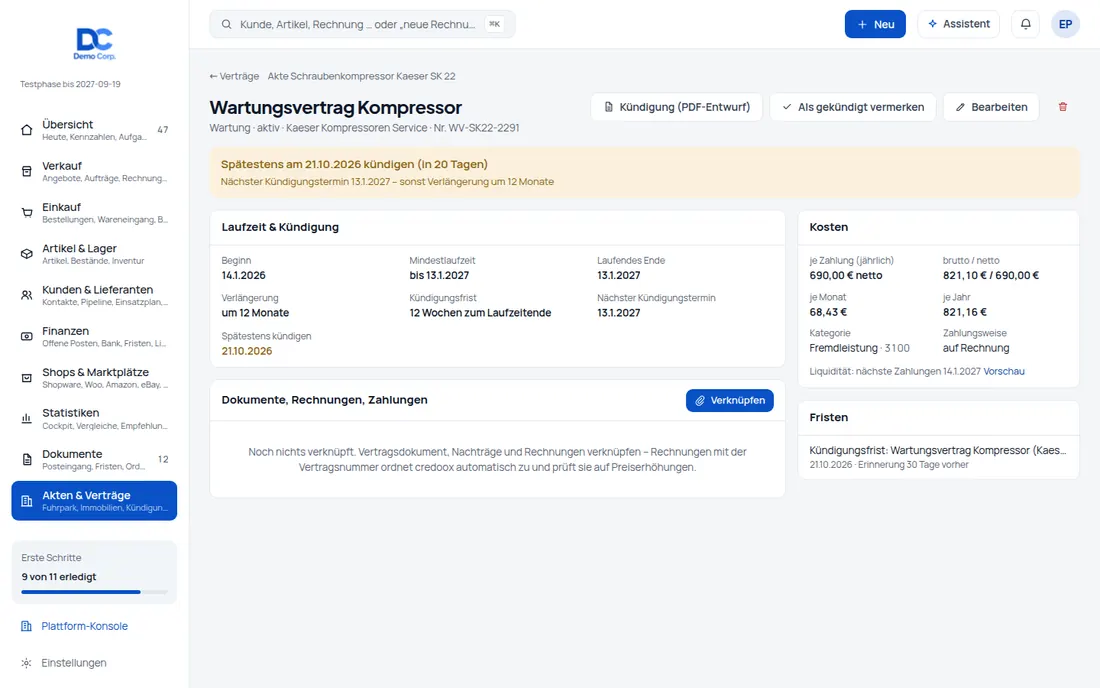1100x688 pixels.
Task: Click the Verknüpfen button
Action: (x=730, y=400)
